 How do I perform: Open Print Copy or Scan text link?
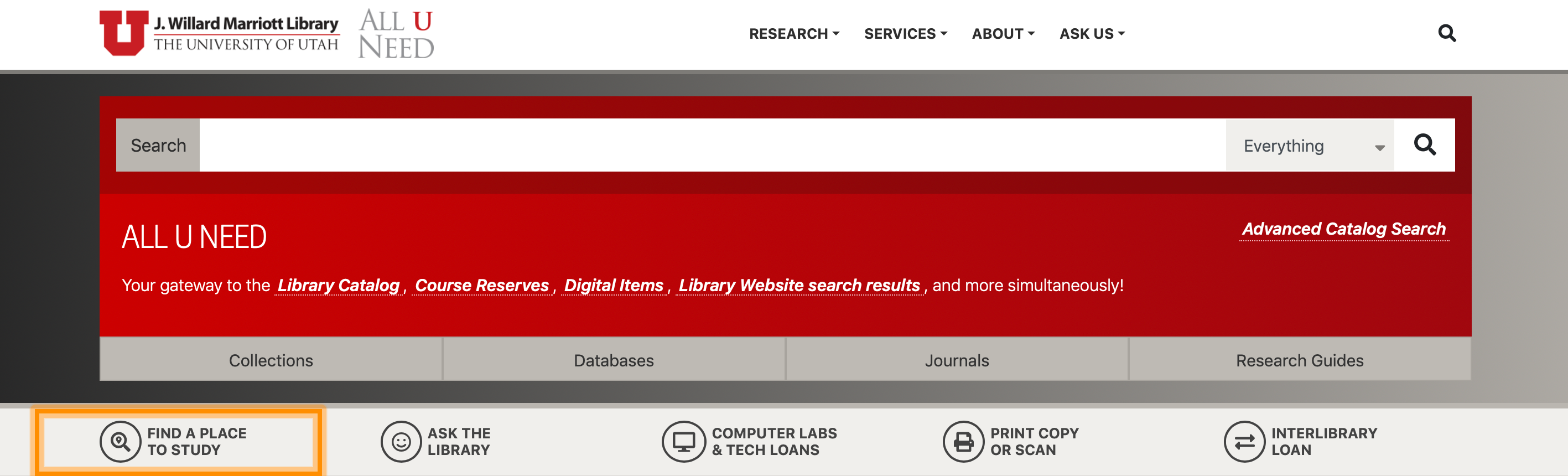pyautogui.click(x=1034, y=441)
